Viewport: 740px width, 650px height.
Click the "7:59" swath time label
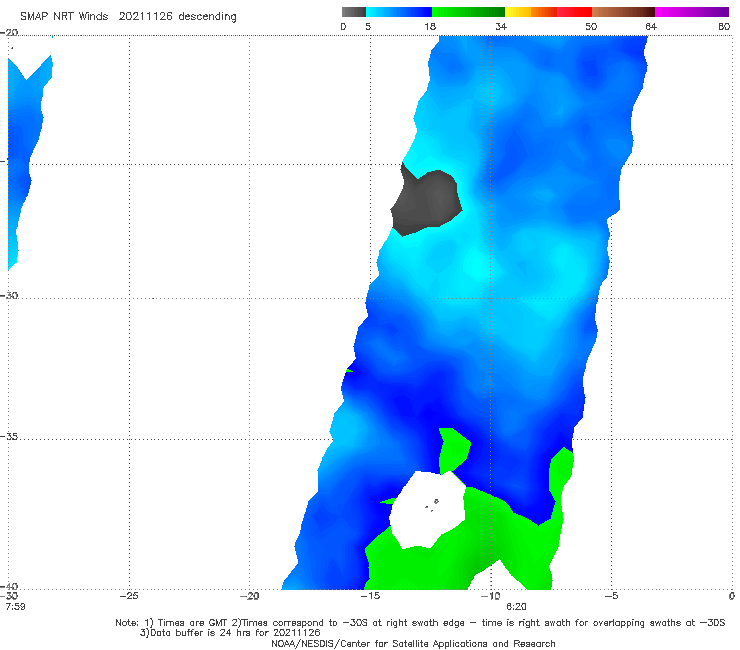pyautogui.click(x=15, y=606)
